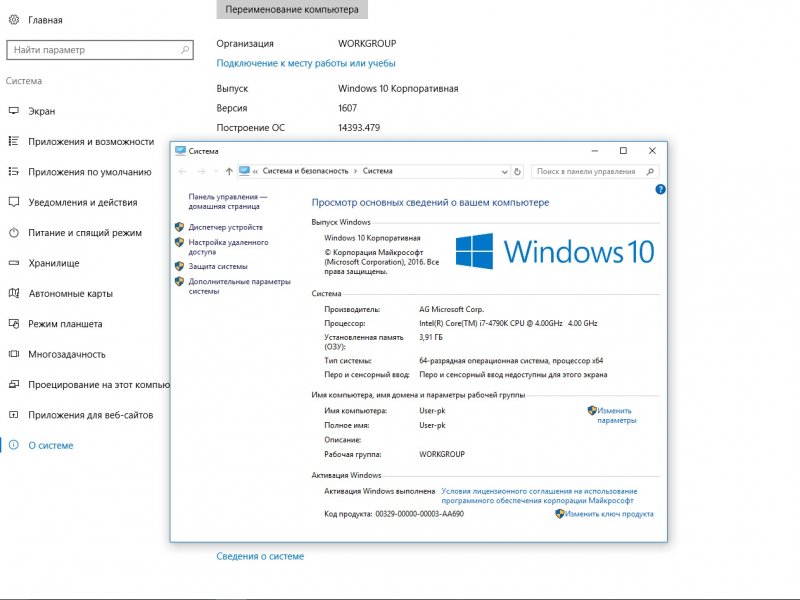Image resolution: width=800 pixels, height=600 pixels.
Task: Click the search magnifier in Найти параметр
Action: pos(185,49)
